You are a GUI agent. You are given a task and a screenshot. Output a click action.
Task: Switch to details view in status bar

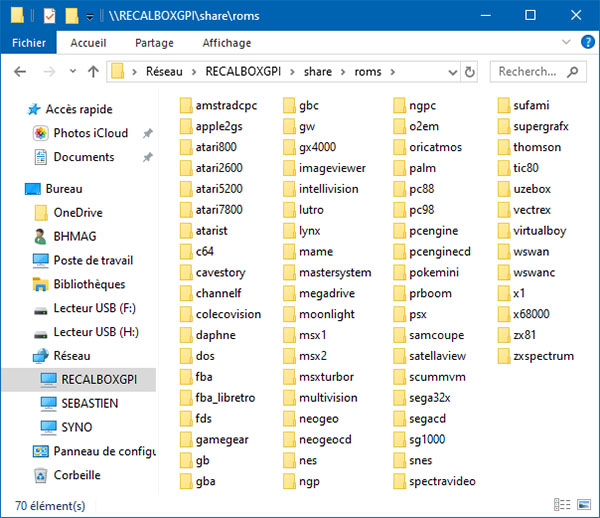(562, 505)
